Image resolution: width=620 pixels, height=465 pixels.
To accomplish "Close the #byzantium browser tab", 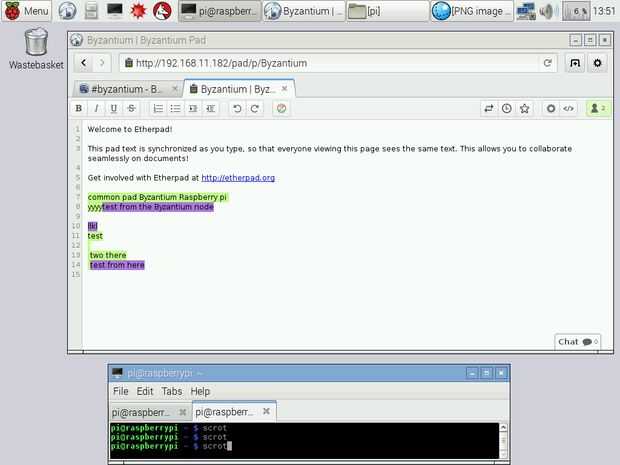I will [175, 89].
